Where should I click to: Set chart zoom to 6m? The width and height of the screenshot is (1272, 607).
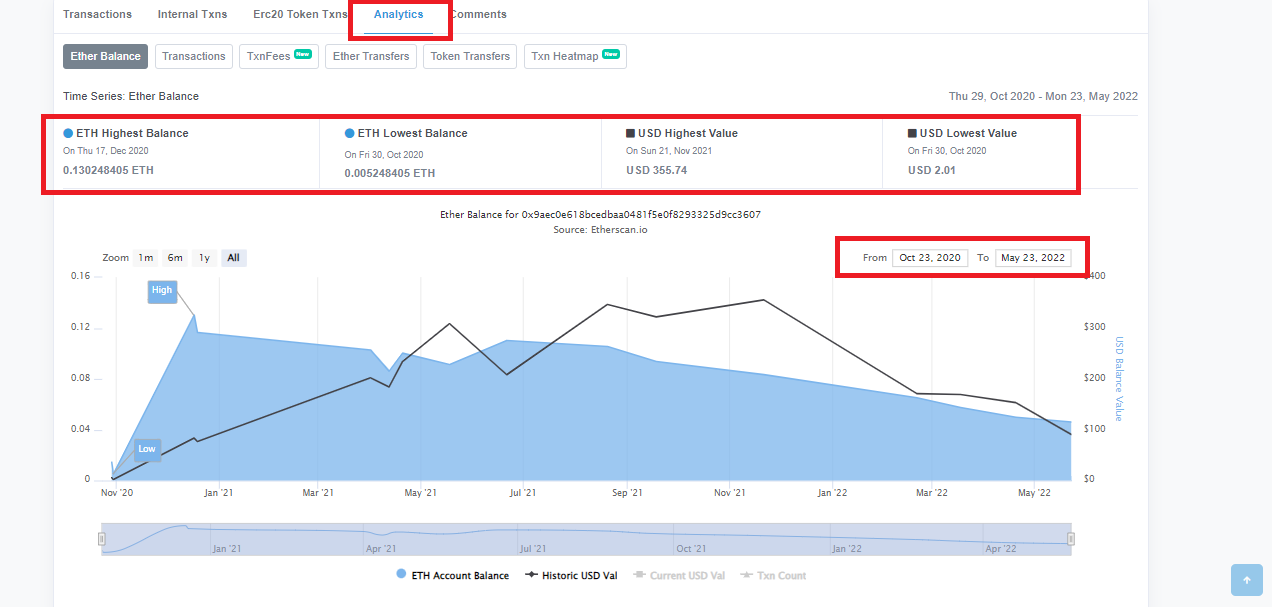[175, 258]
